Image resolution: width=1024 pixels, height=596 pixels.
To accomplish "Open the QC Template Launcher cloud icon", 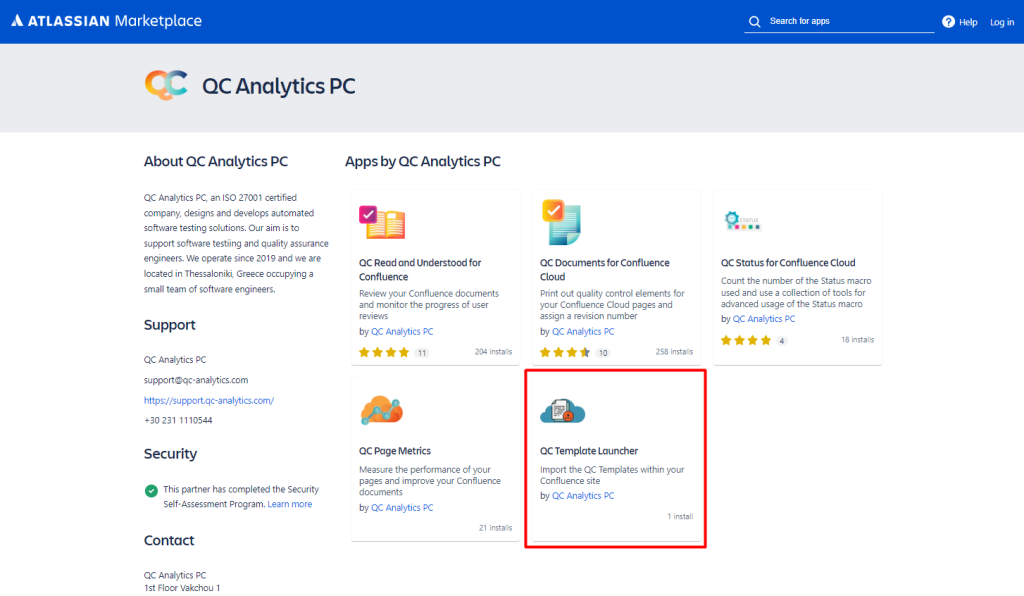I will point(562,411).
